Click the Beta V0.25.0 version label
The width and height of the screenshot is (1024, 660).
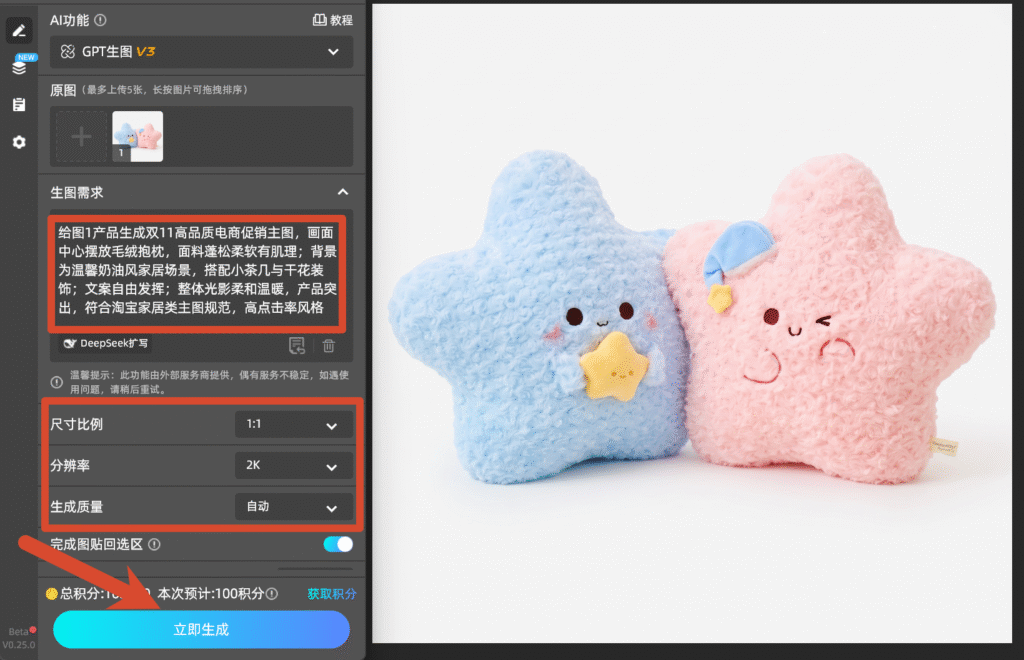pos(18,638)
